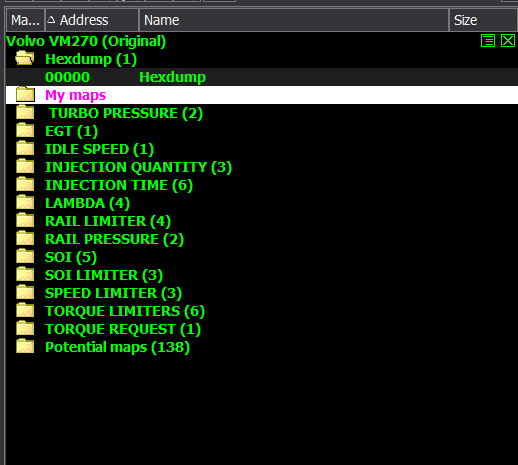Viewport: 518px width, 465px height.
Task: Select the 00000 Hexdump entry
Action: (x=262, y=77)
